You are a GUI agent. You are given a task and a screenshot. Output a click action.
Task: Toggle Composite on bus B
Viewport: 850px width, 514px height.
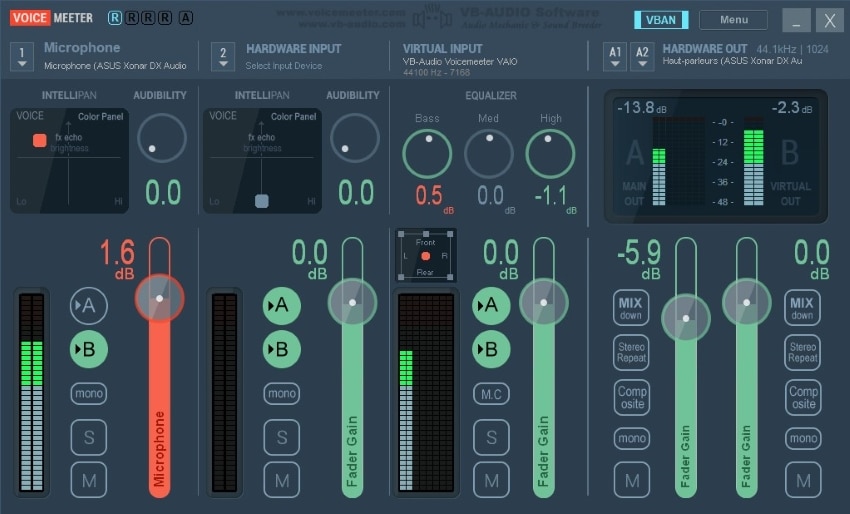(x=803, y=397)
